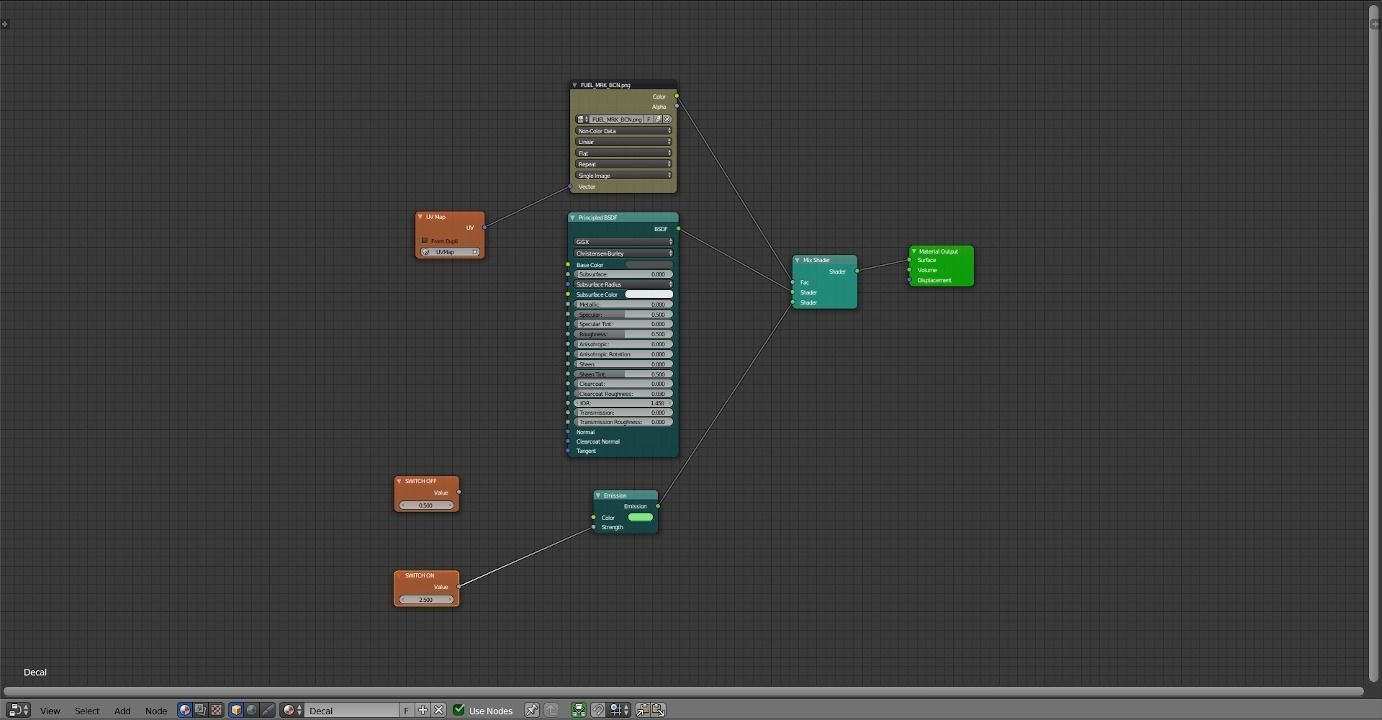The image size is (1382, 720).
Task: Open the Linear interpolation dropdown
Action: (x=623, y=142)
